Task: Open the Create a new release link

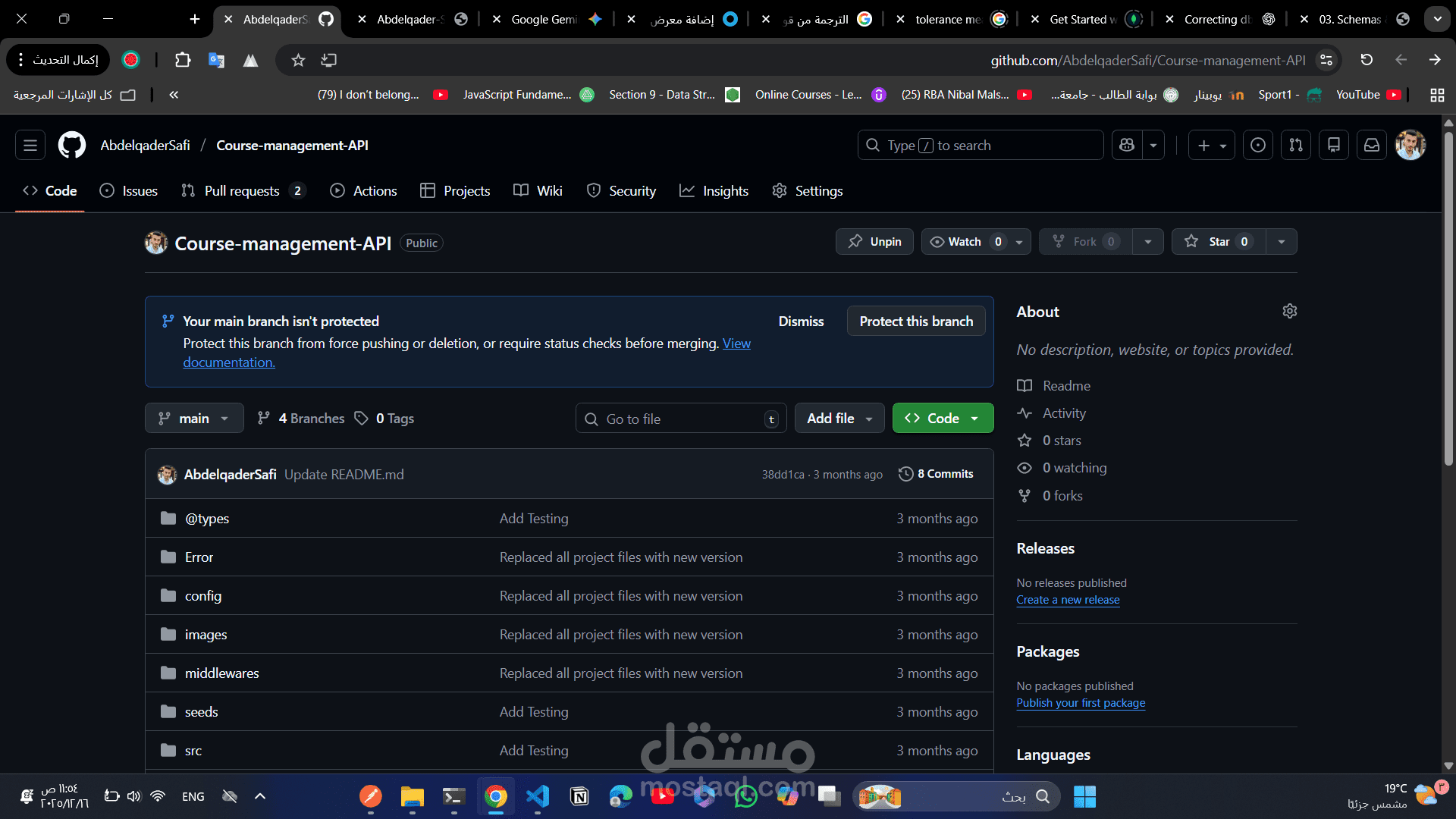Action: point(1068,600)
